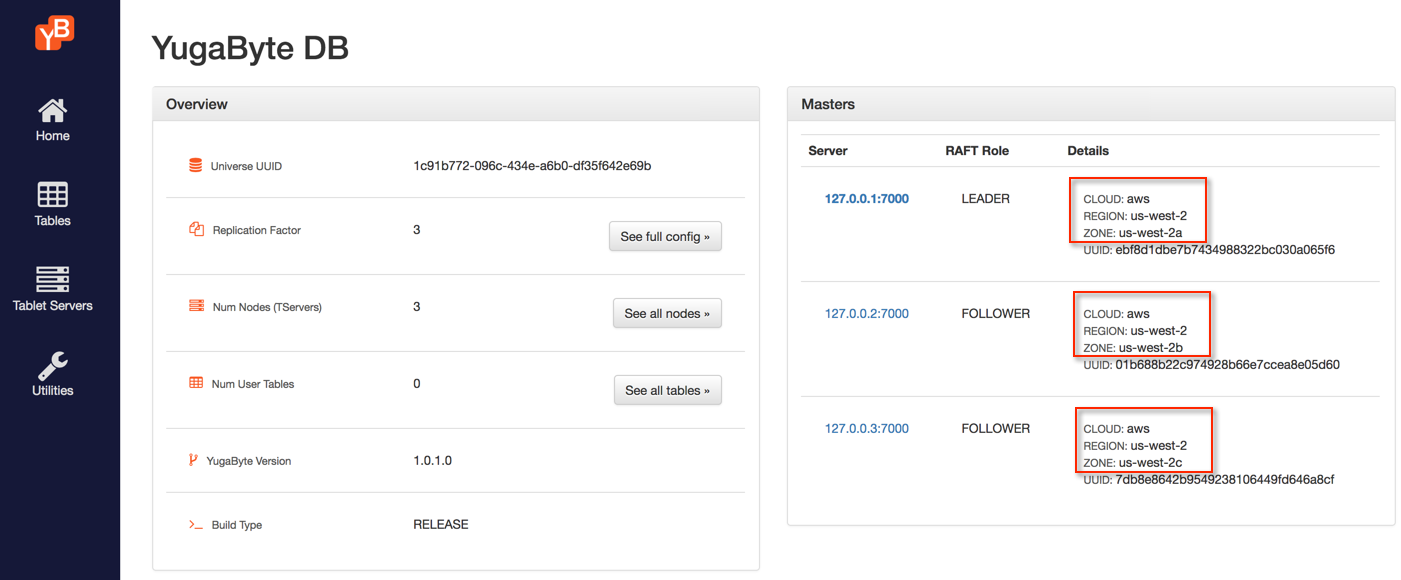
Task: Click the YugaByte logo icon
Action: [54, 33]
